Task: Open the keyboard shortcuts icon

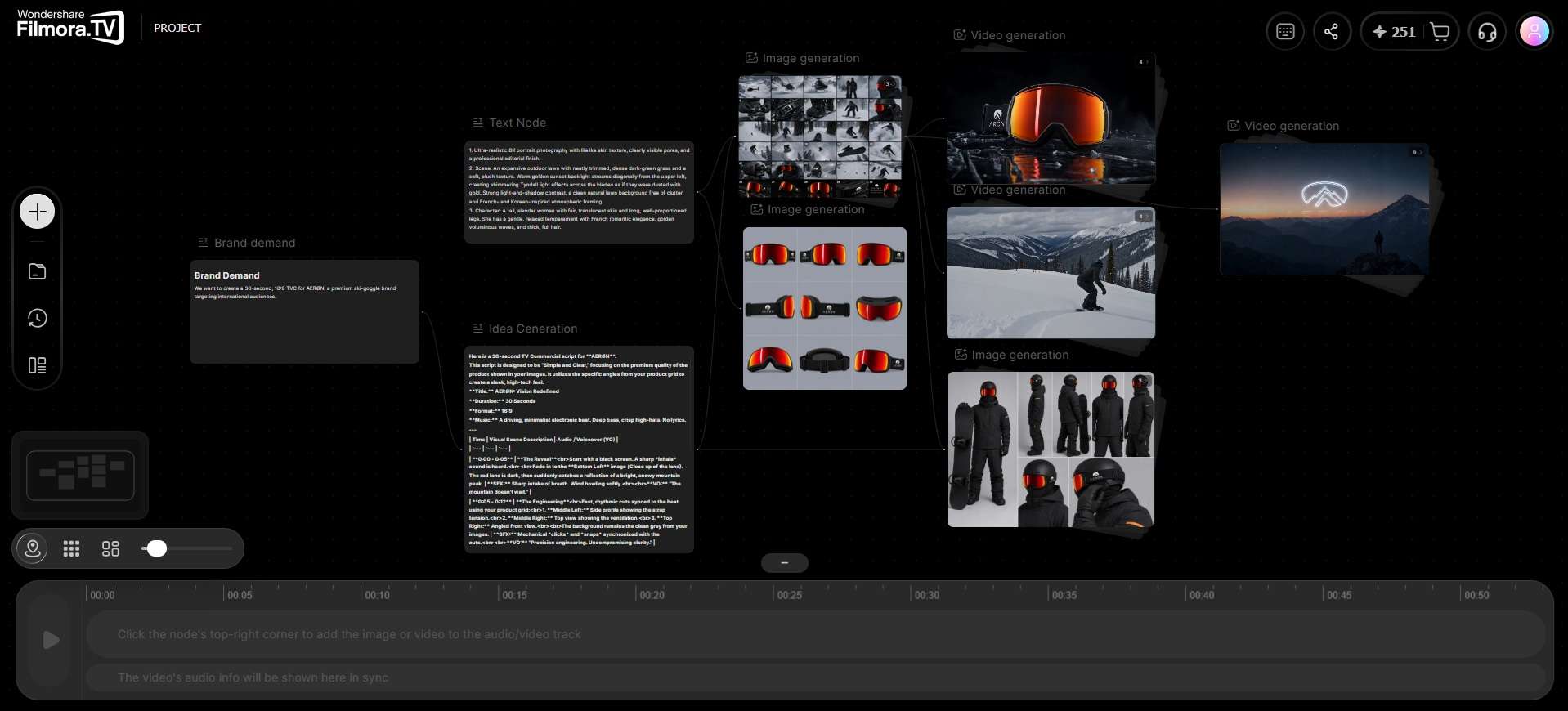Action: (1285, 32)
